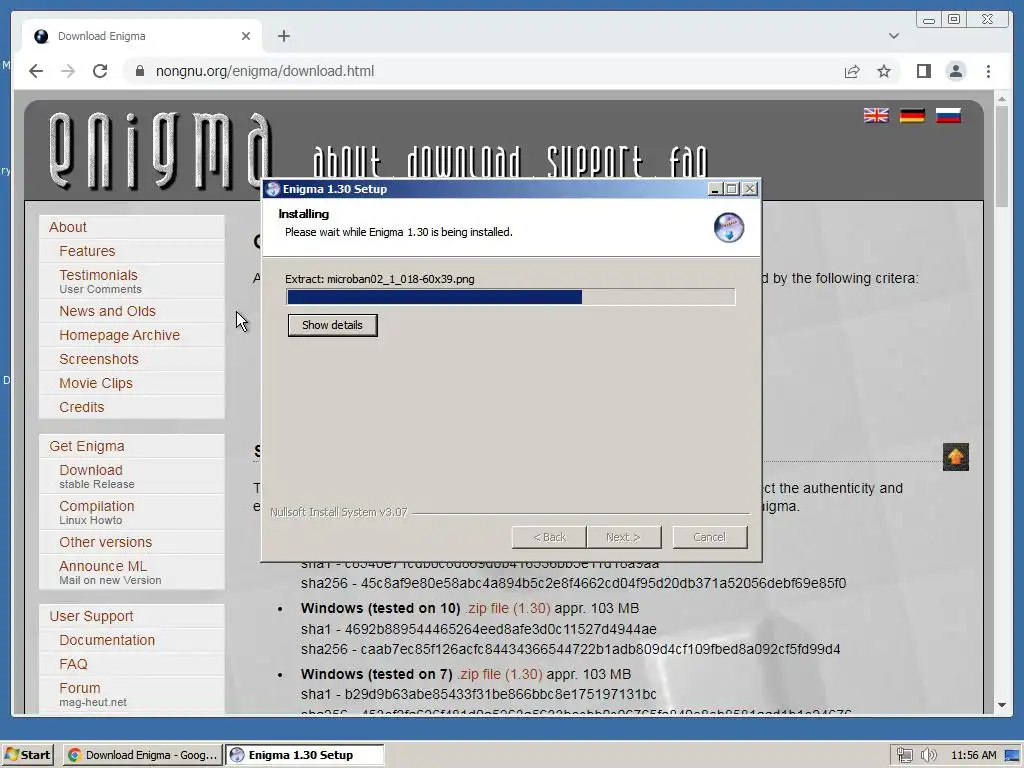This screenshot has height=768, width=1024.
Task: Go back in Chrome browser
Action: [x=36, y=71]
